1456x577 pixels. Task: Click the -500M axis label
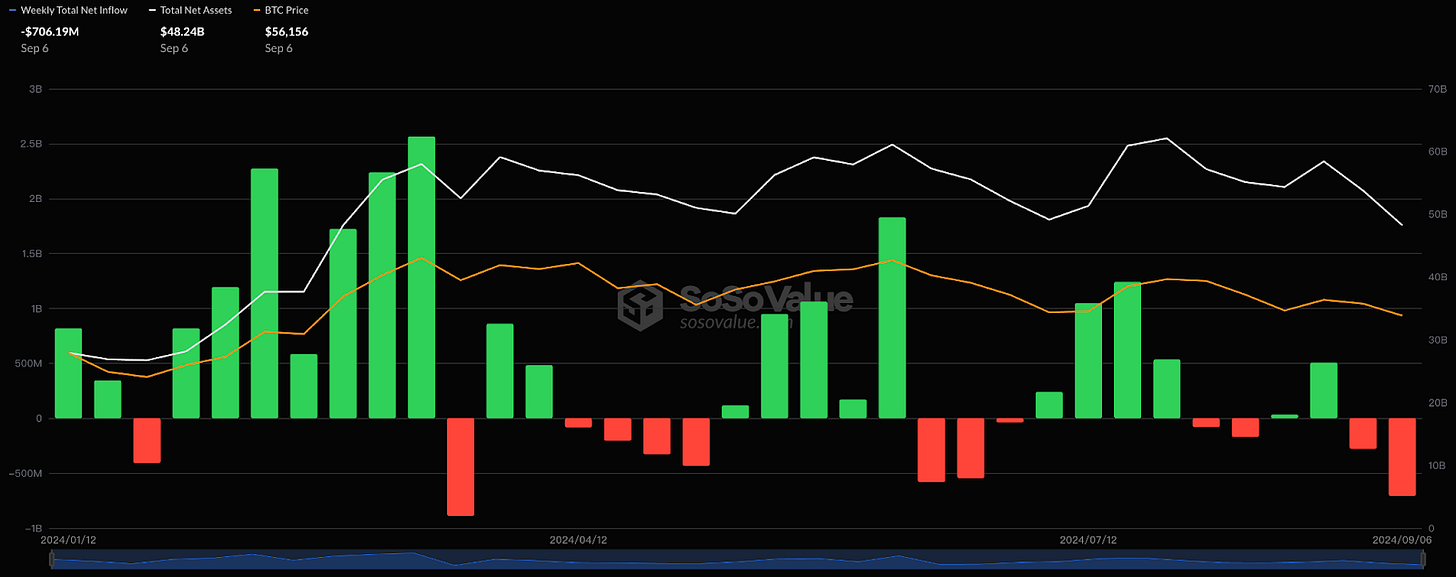[x=24, y=474]
